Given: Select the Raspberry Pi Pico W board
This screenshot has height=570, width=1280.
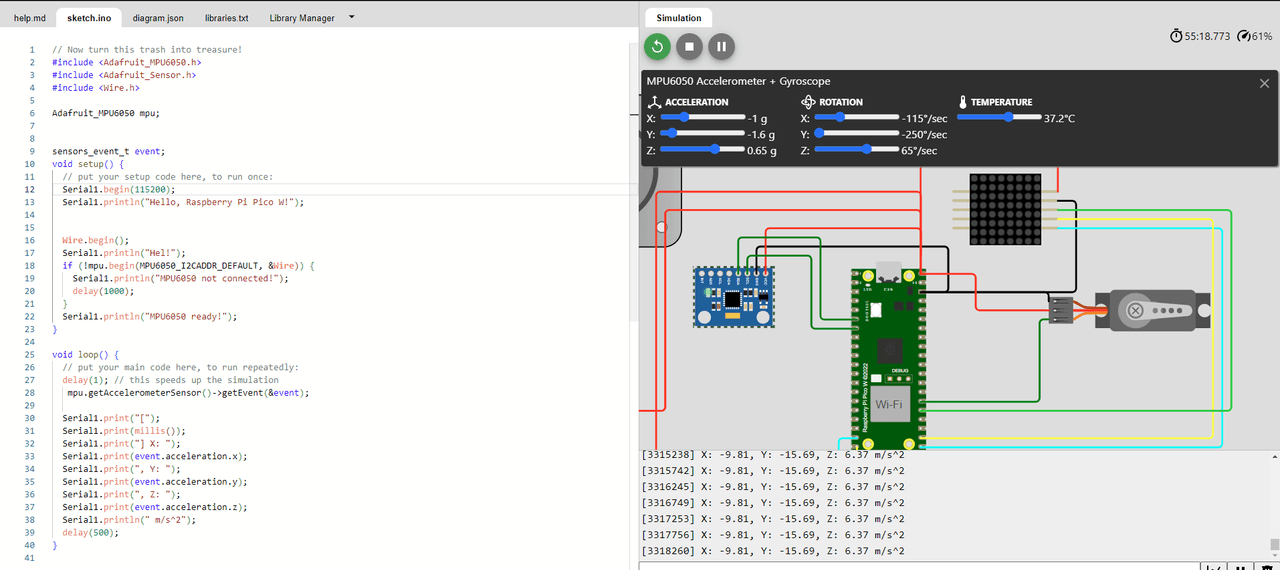Looking at the screenshot, I should pyautogui.click(x=886, y=360).
